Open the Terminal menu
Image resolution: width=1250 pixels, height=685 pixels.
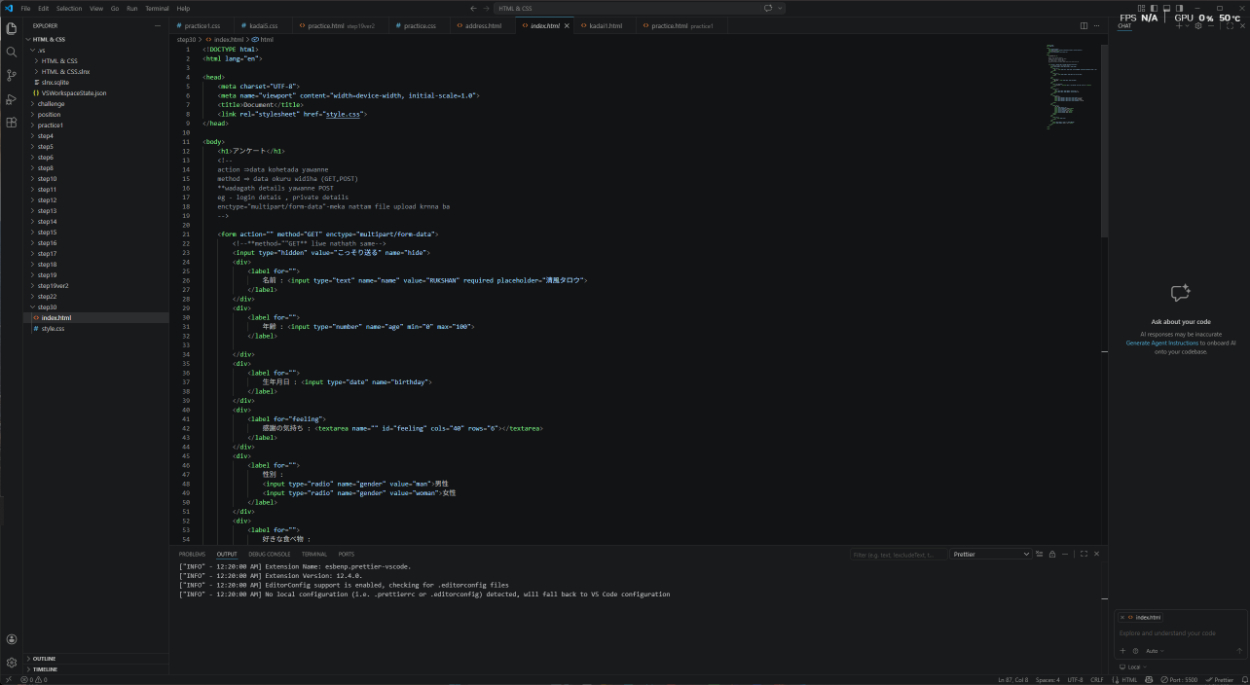[x=157, y=8]
